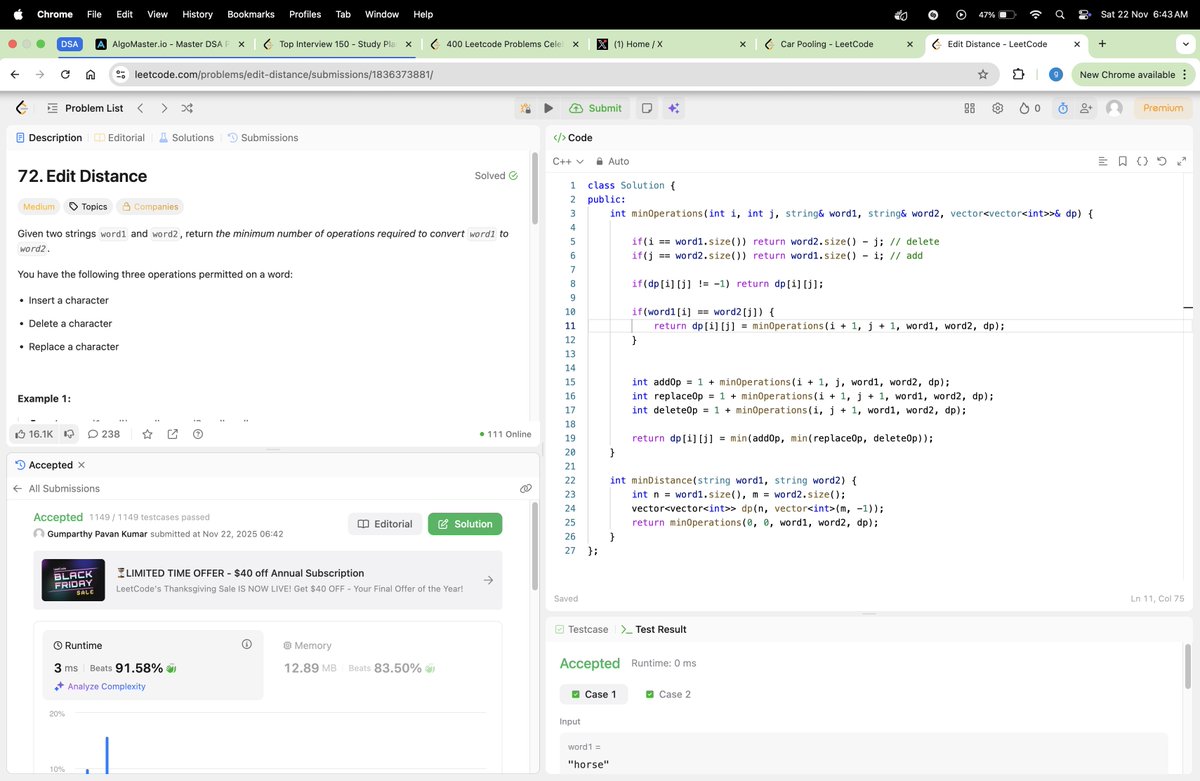Click the green Solution button
Screen dimensions: 1200x781
point(465,524)
